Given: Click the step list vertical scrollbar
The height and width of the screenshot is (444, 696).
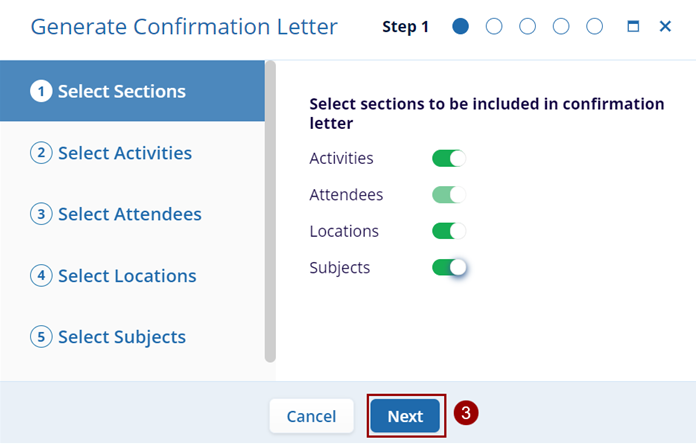Looking at the screenshot, I should coord(270,210).
